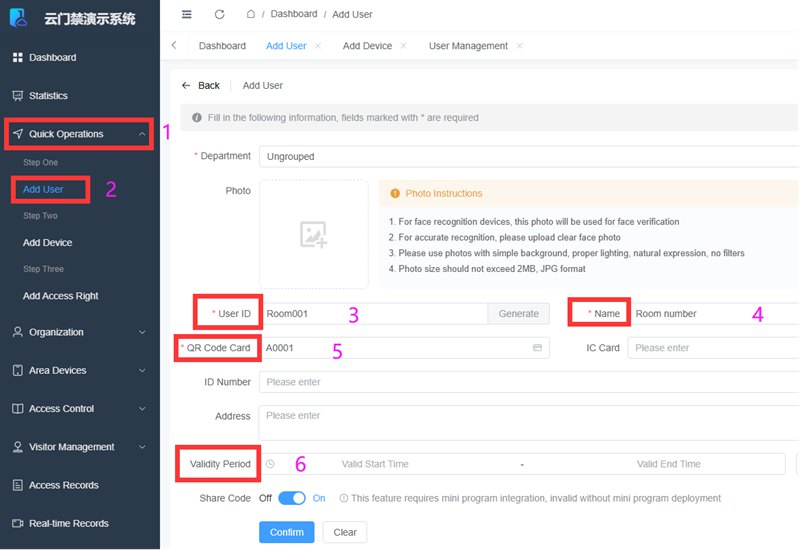Expand the Organization sidebar menu
Screen dimensions: 800x550
pos(79,332)
